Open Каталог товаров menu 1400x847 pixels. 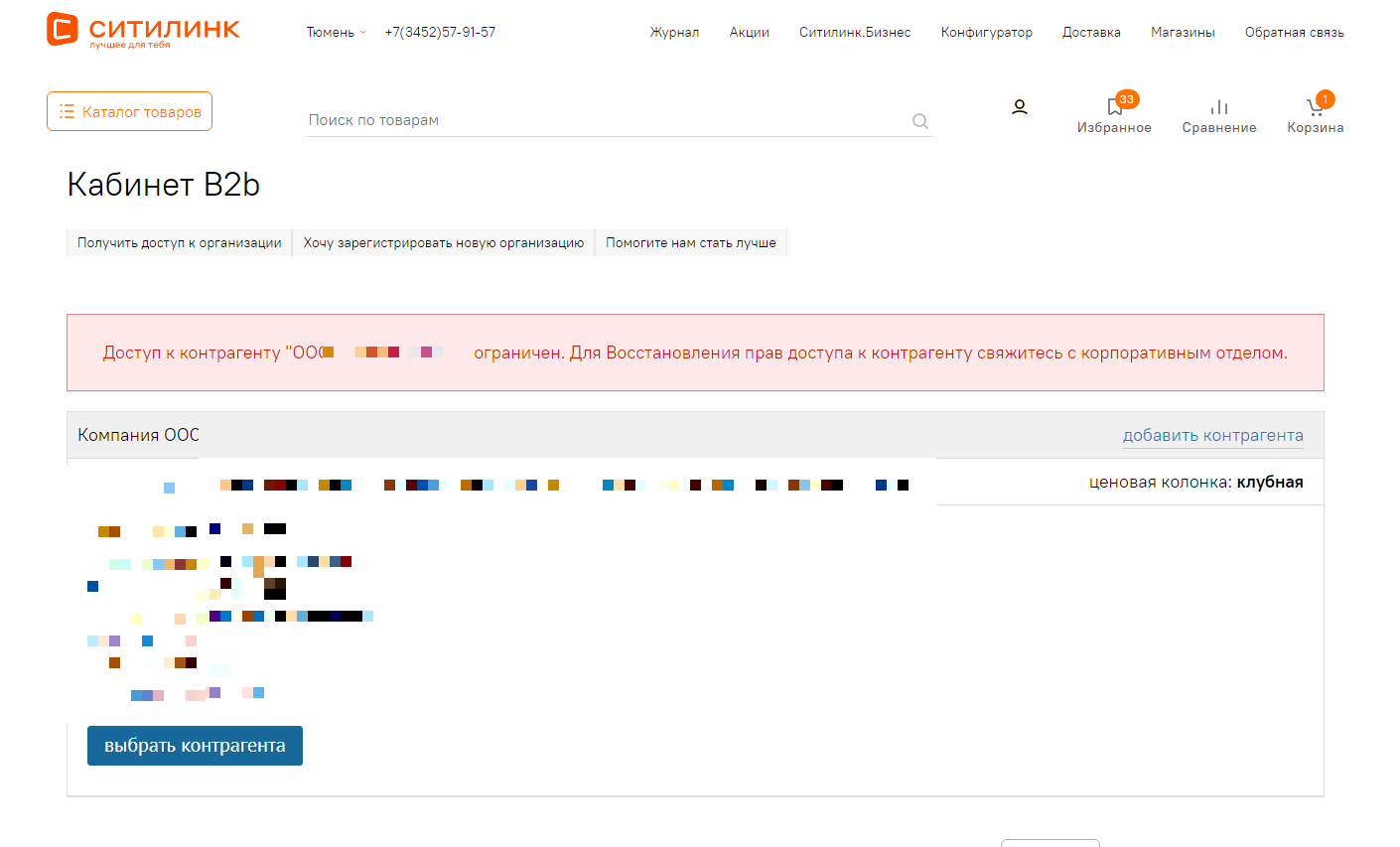(129, 111)
